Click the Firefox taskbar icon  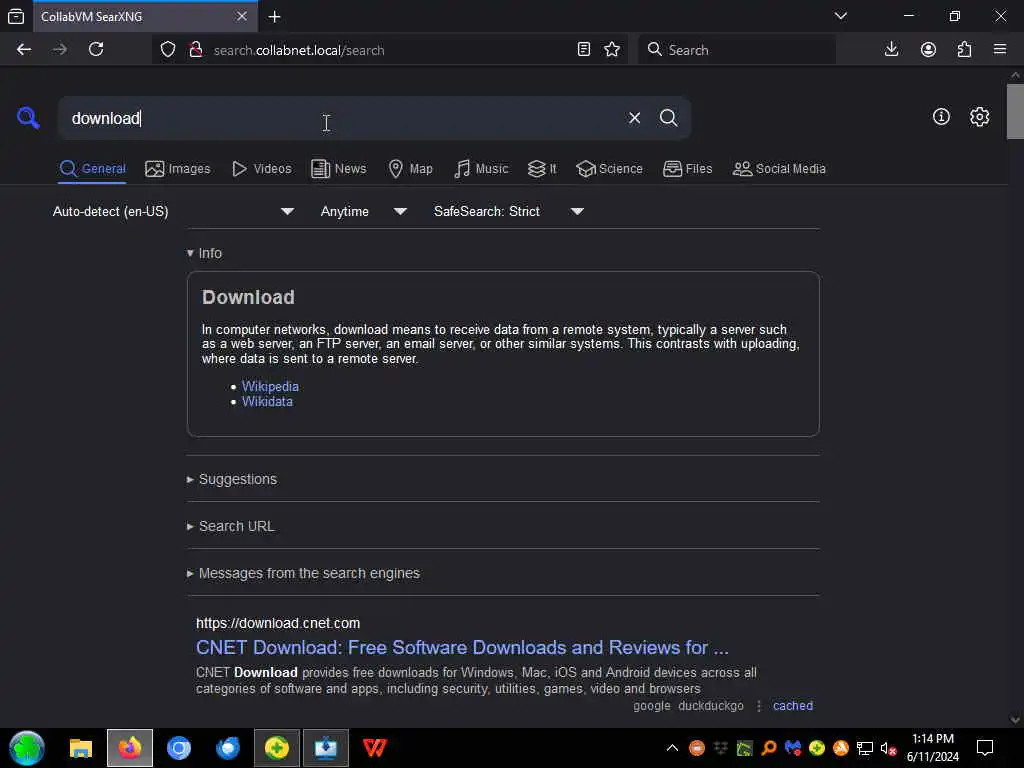tap(130, 748)
